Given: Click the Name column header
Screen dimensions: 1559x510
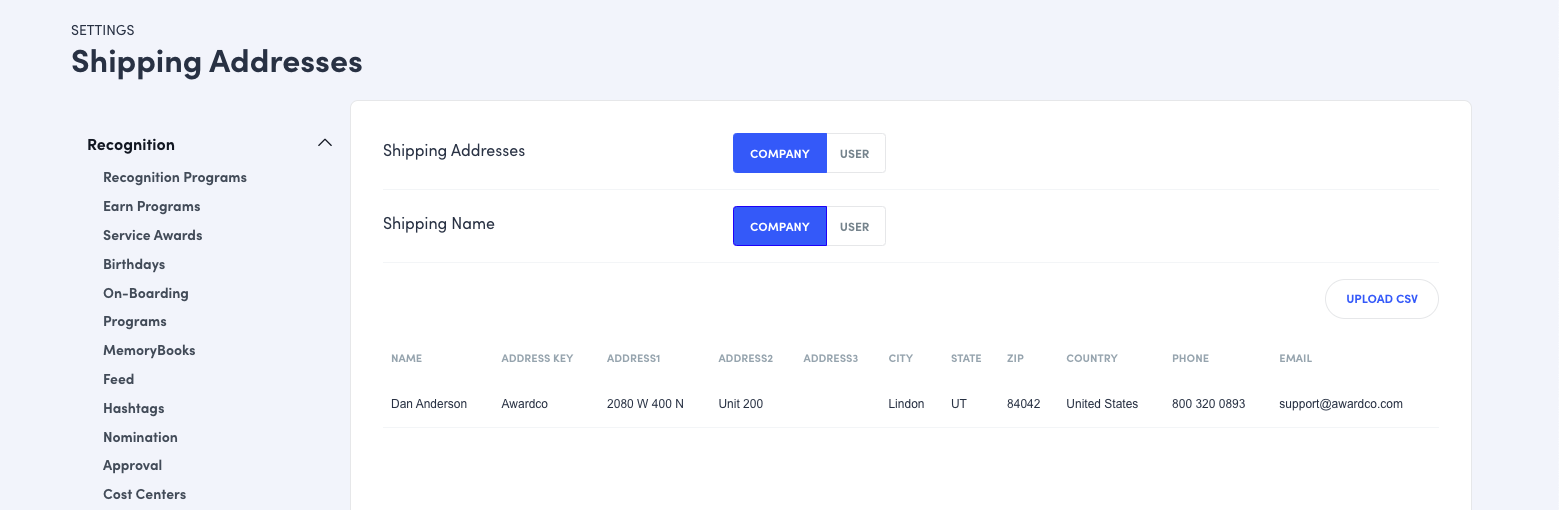Looking at the screenshot, I should [x=406, y=358].
